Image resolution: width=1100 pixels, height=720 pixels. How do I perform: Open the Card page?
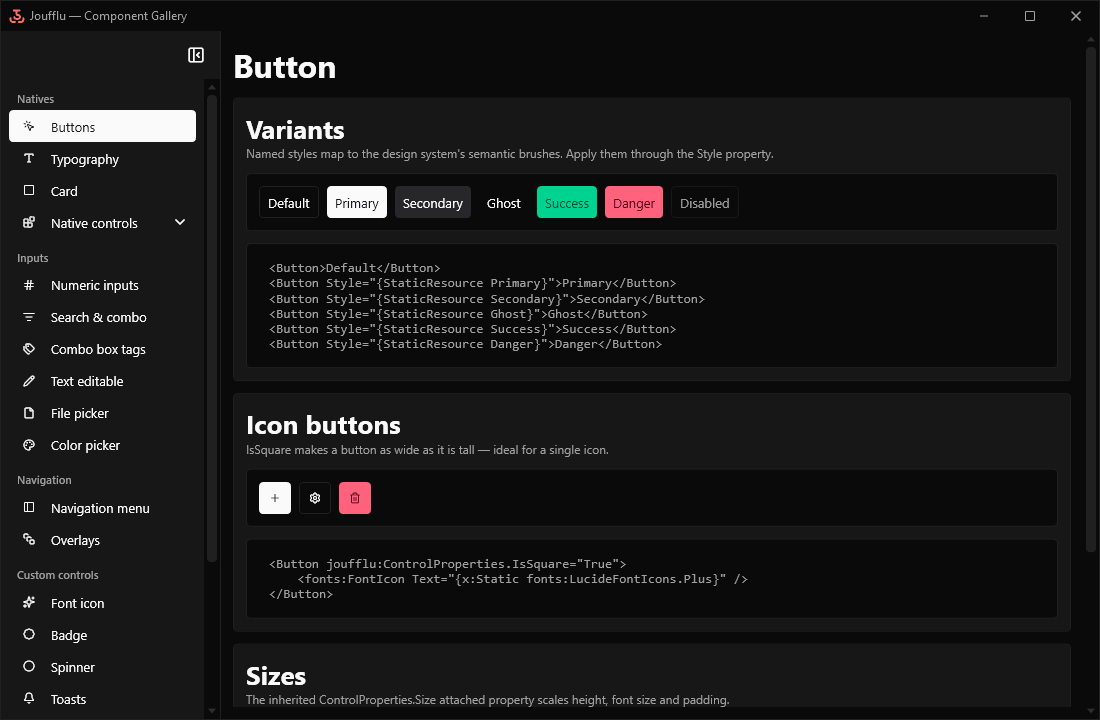click(x=102, y=191)
